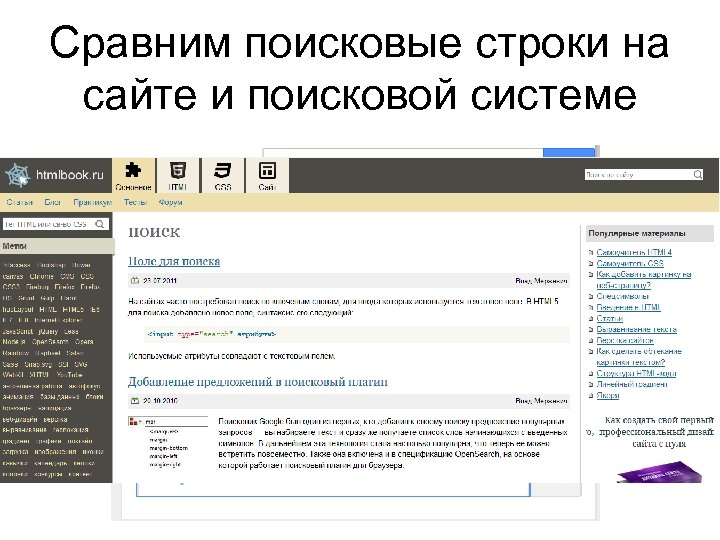The image size is (720, 540).
Task: Select the OpenSearch tag in tag cloud
Action: pyautogui.click(x=50, y=342)
